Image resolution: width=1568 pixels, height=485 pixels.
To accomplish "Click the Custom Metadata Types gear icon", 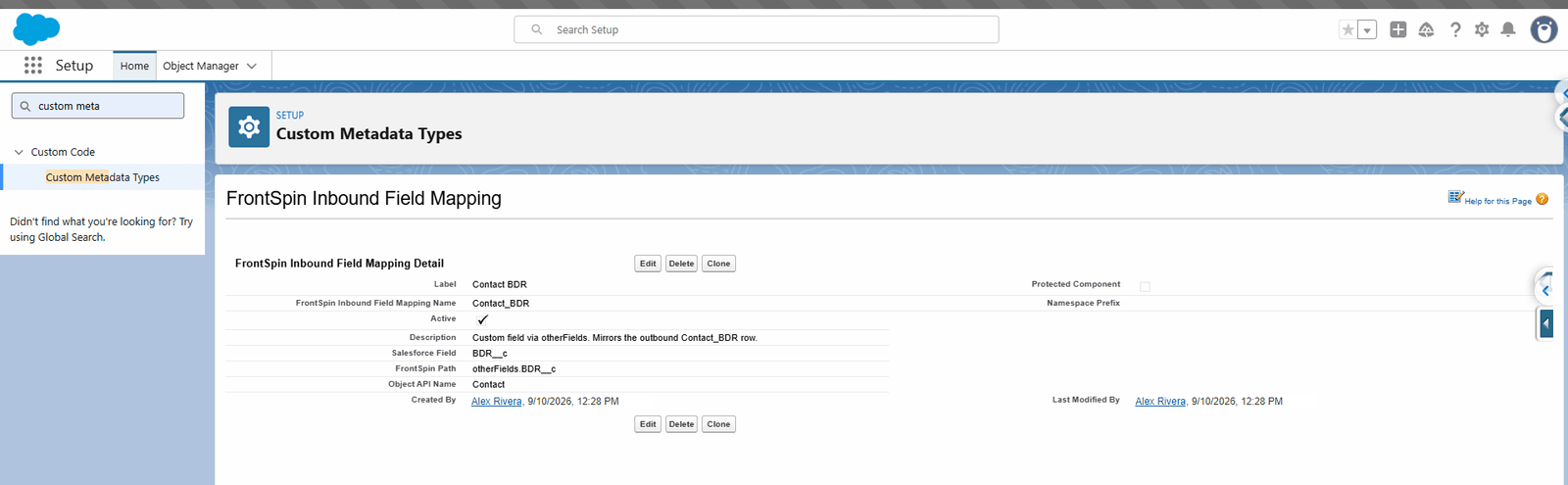I will coord(249,126).
